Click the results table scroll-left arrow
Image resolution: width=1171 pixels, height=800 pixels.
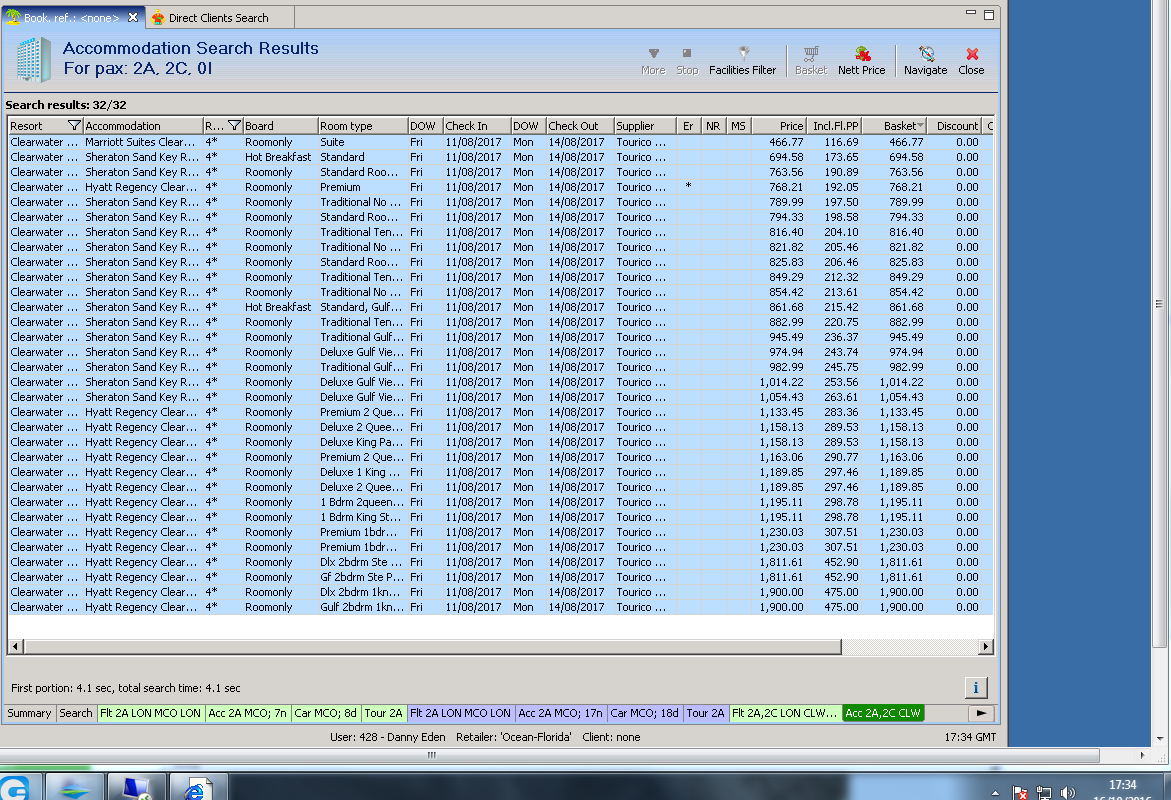[16, 646]
